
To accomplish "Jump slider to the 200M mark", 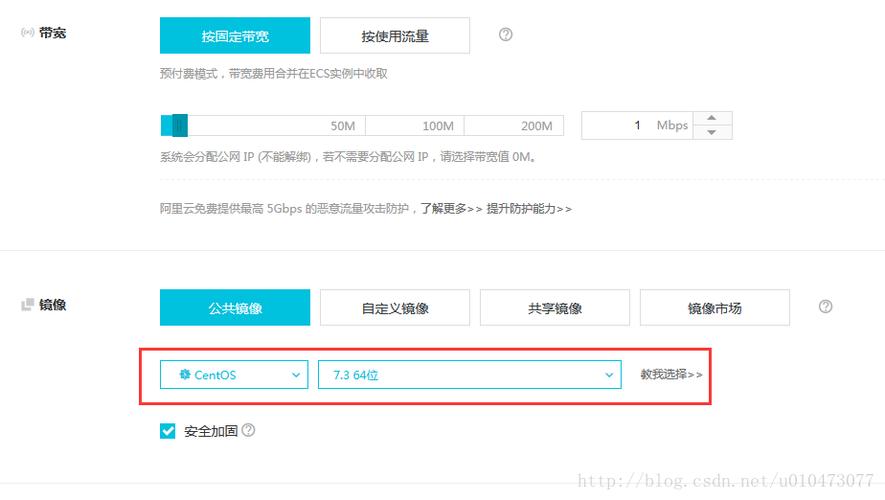I will point(537,126).
